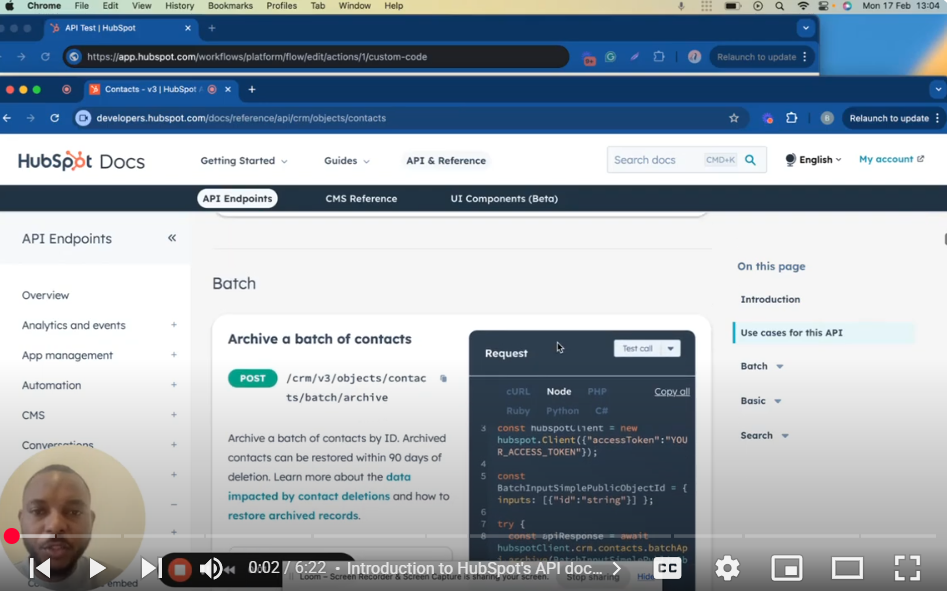Open the Wi-Fi status icon

coord(803,6)
